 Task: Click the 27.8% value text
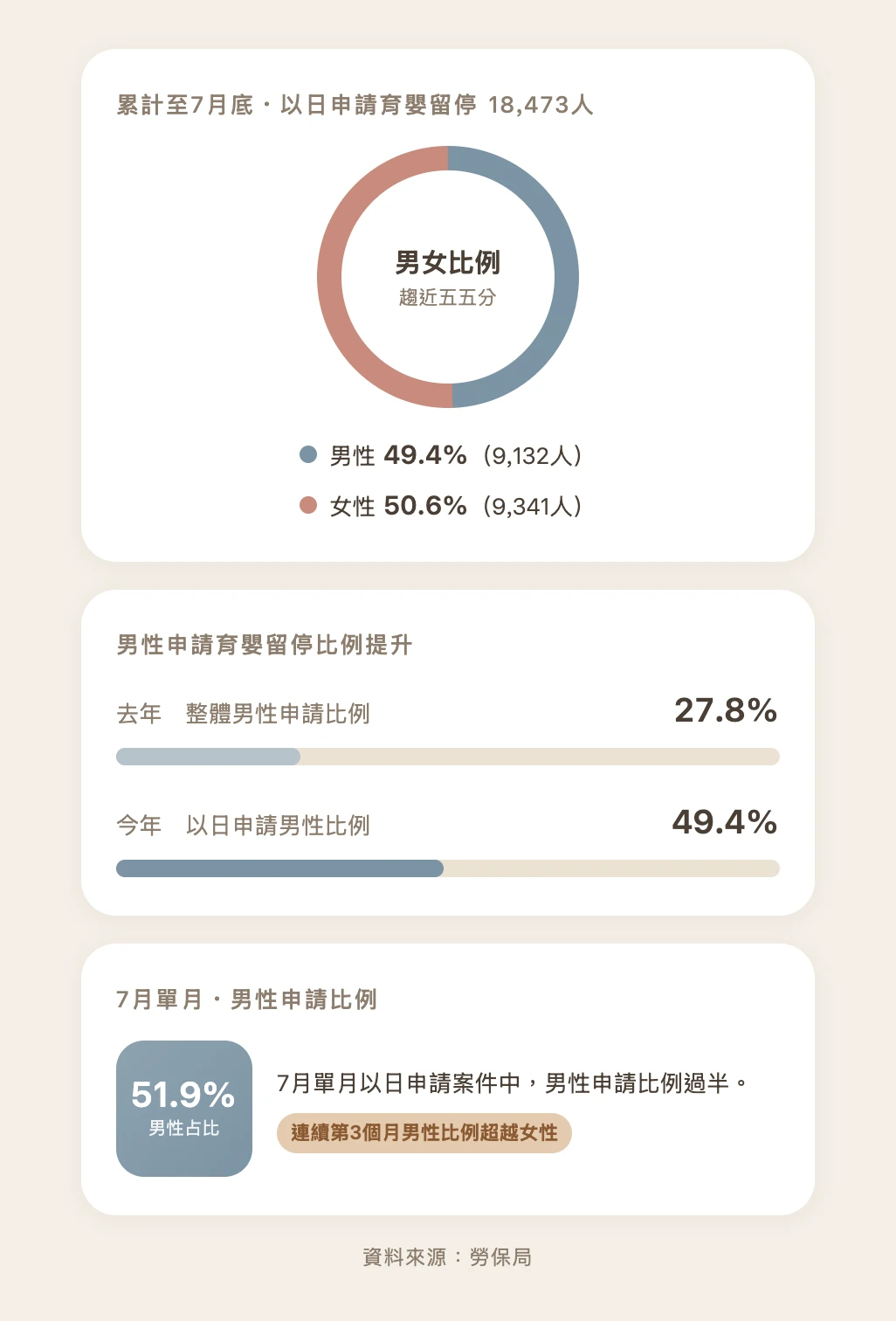[x=726, y=710]
